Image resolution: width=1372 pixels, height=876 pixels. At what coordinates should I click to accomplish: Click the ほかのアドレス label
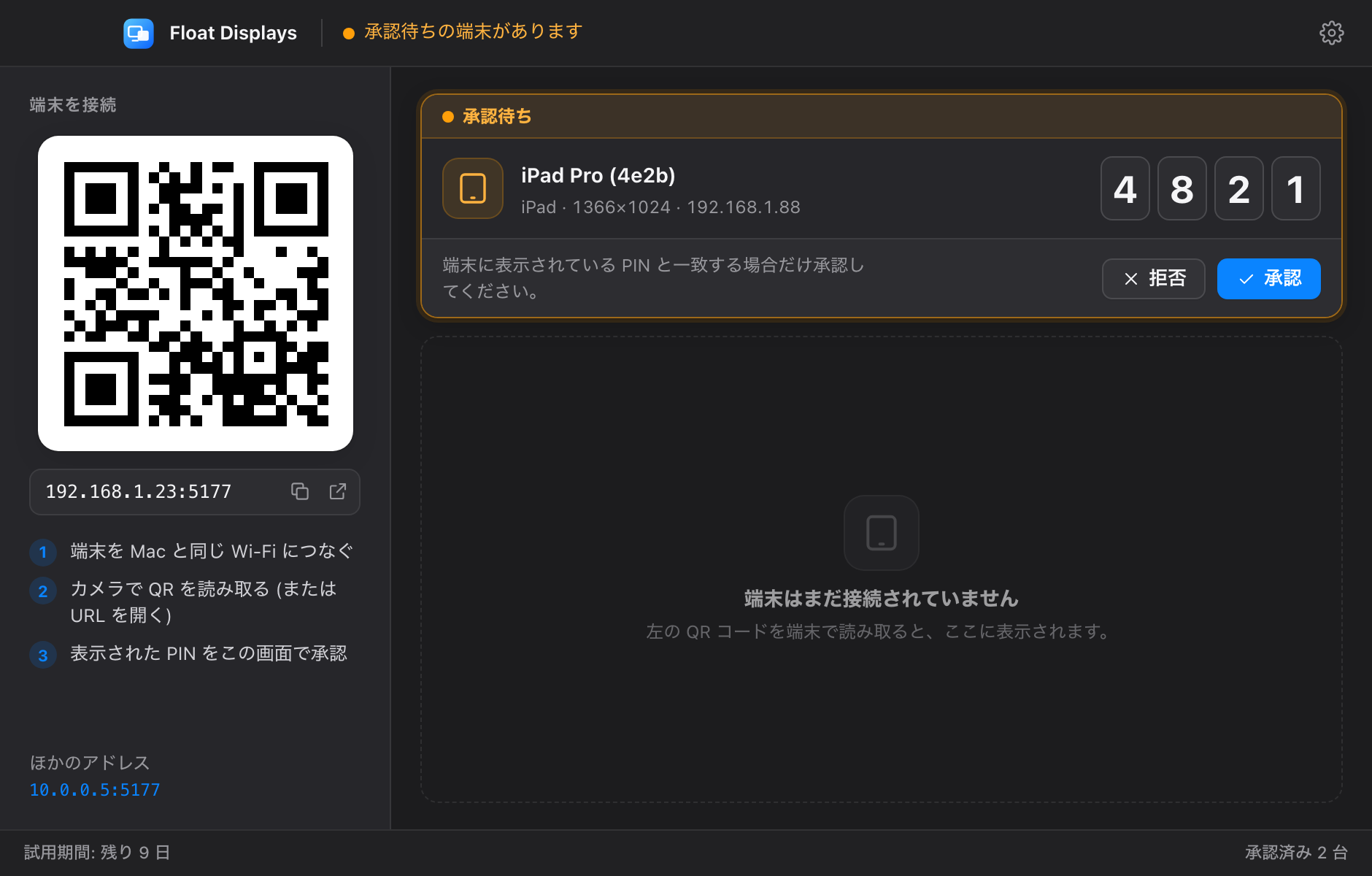coord(90,763)
